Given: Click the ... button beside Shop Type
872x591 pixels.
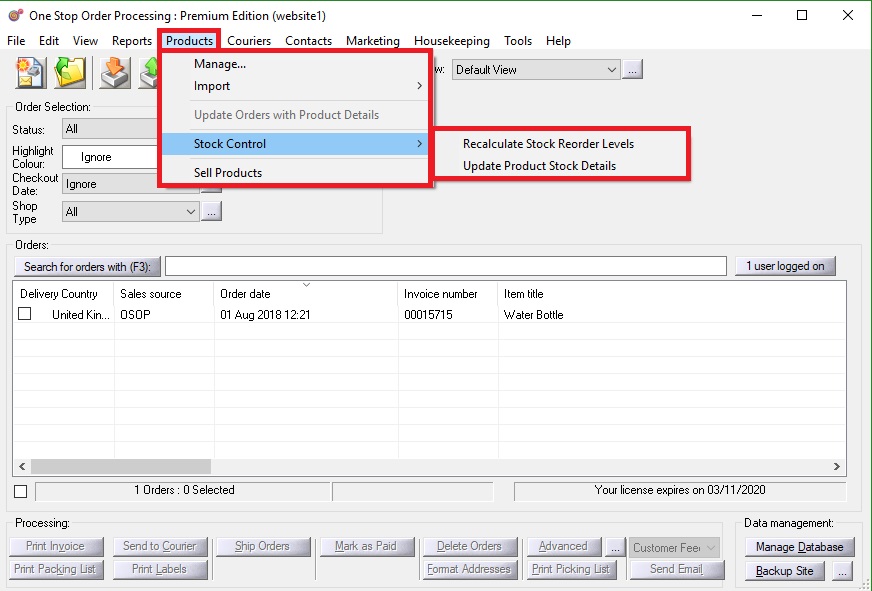Looking at the screenshot, I should click(x=211, y=211).
